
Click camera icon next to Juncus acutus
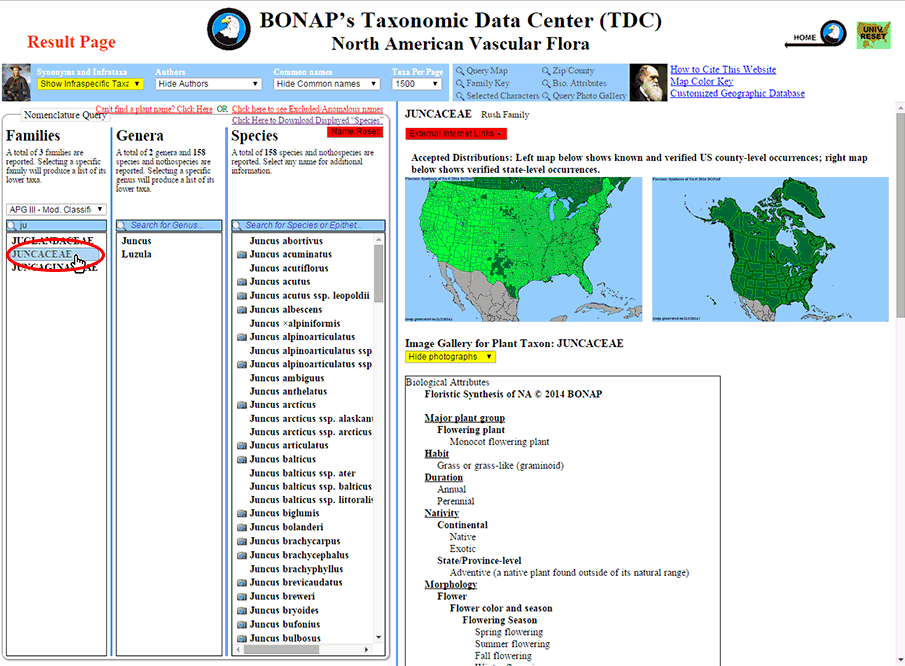pos(242,282)
